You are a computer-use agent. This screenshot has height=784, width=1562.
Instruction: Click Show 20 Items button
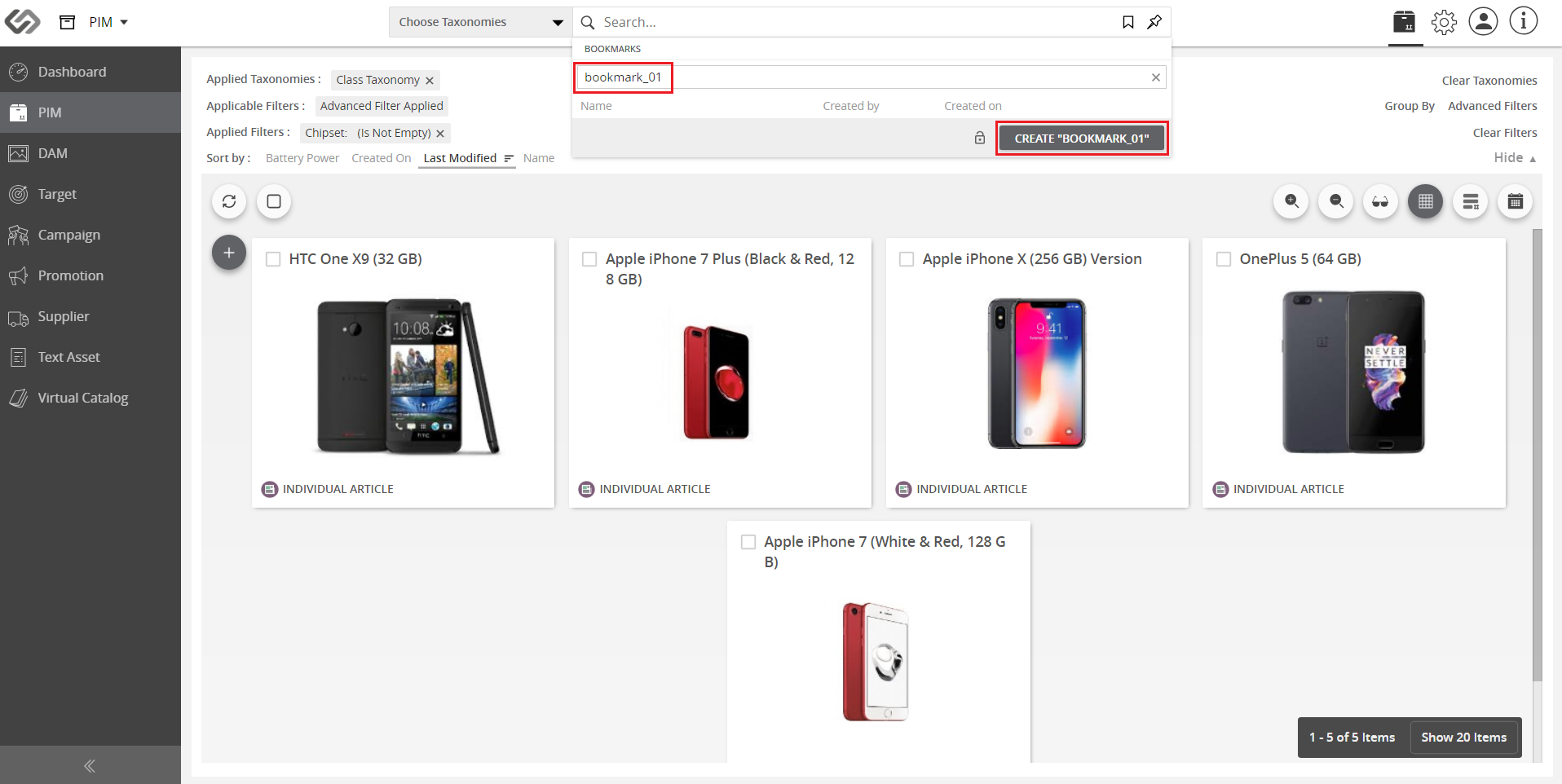pos(1464,738)
